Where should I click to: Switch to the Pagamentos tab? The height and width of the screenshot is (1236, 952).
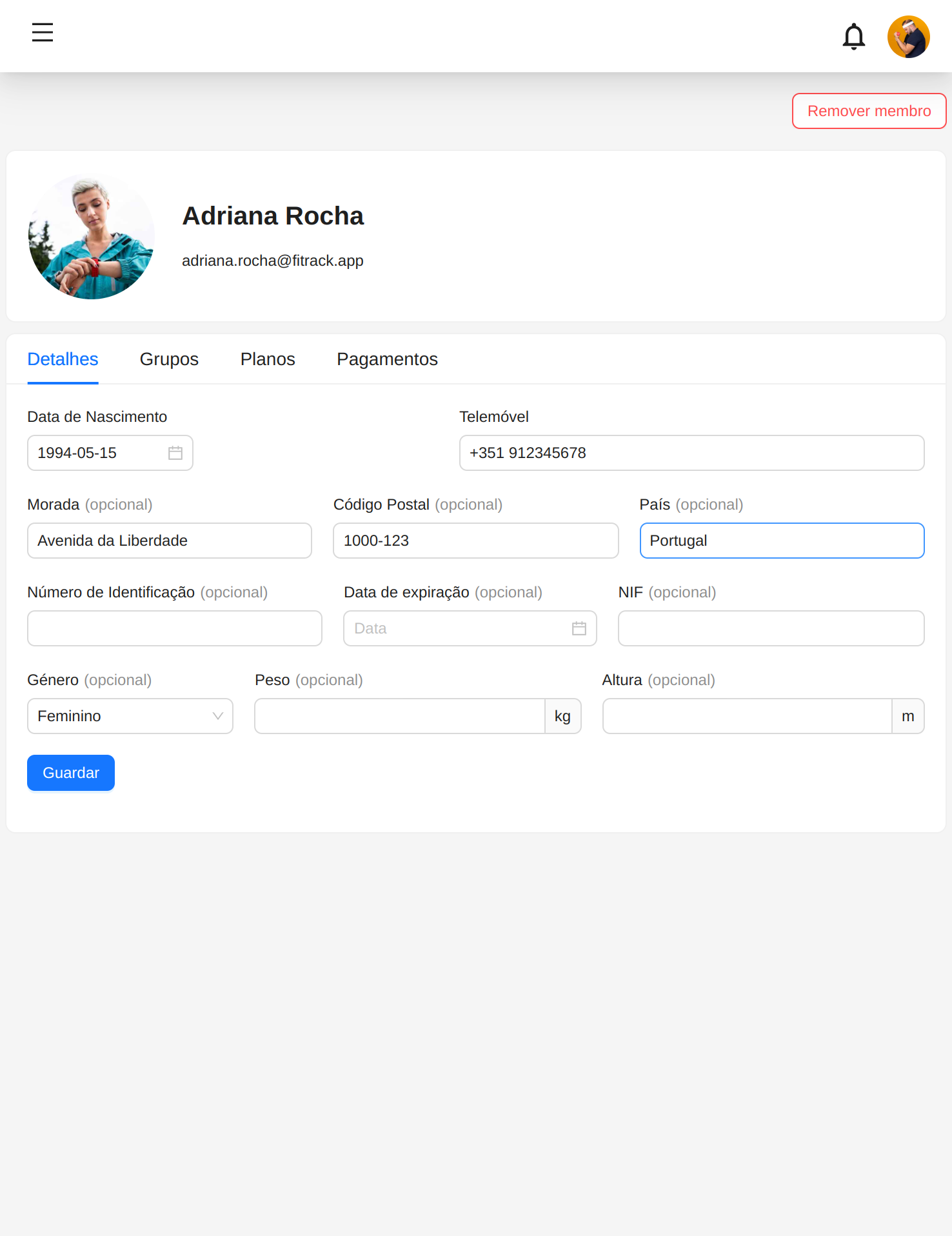click(387, 359)
